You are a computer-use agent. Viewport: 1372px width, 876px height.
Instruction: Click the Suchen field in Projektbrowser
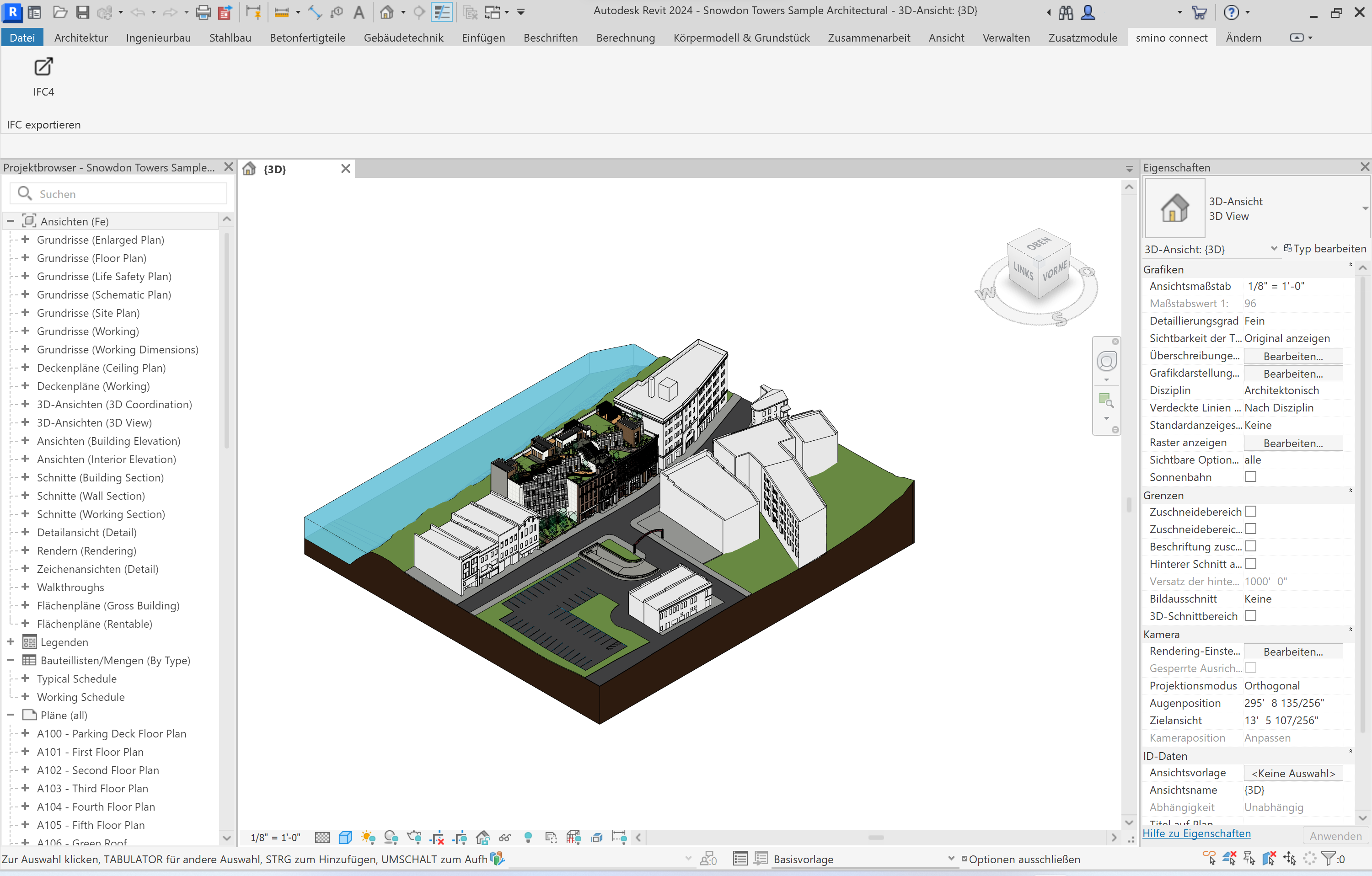tap(128, 194)
